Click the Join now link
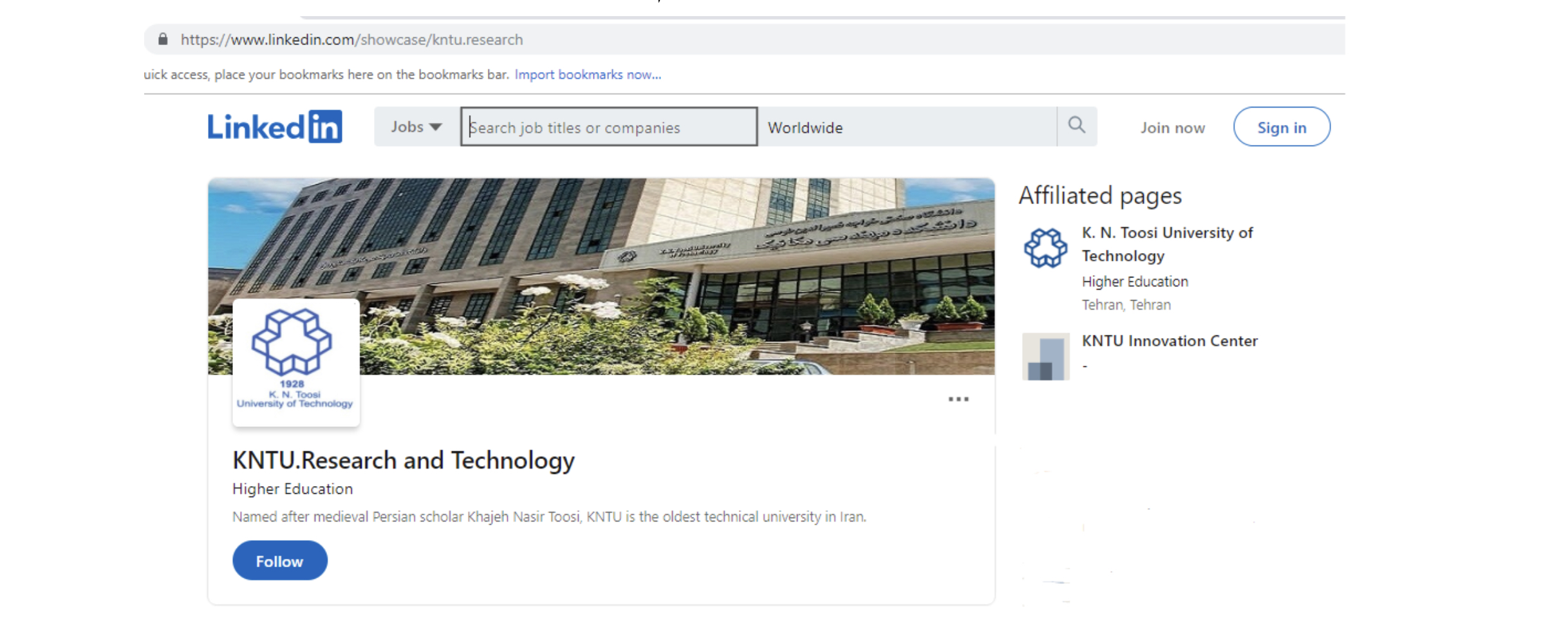The image size is (1568, 629). coord(1172,127)
